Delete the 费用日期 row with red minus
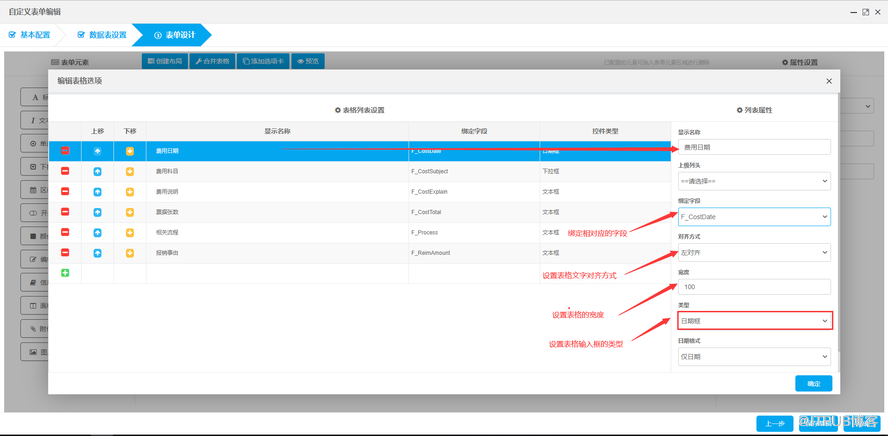The image size is (888, 436). click(x=65, y=151)
